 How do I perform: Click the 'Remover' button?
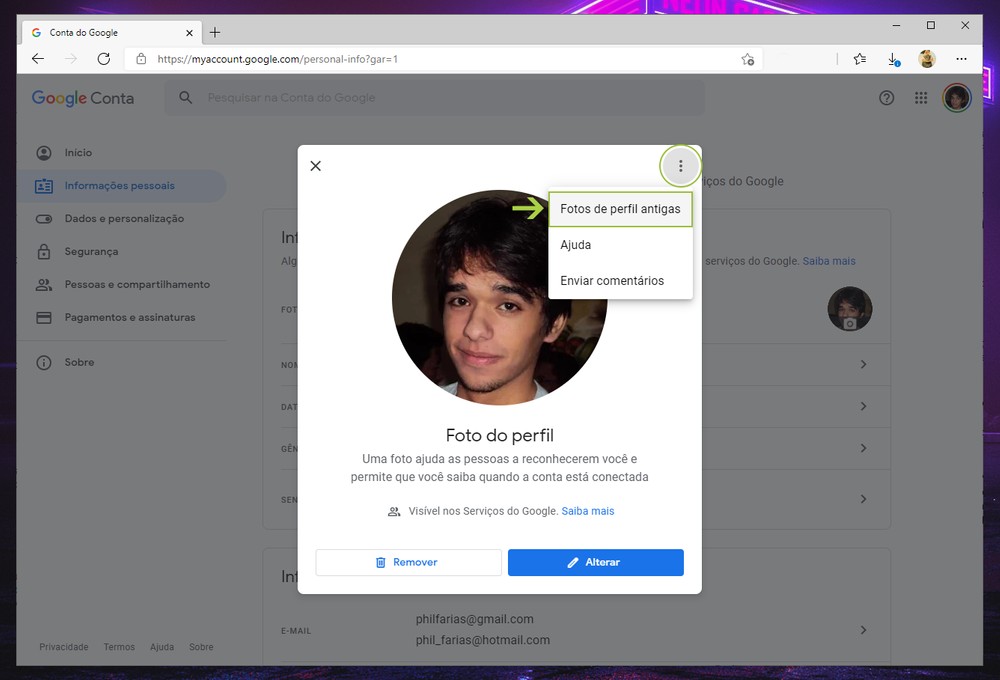[408, 562]
